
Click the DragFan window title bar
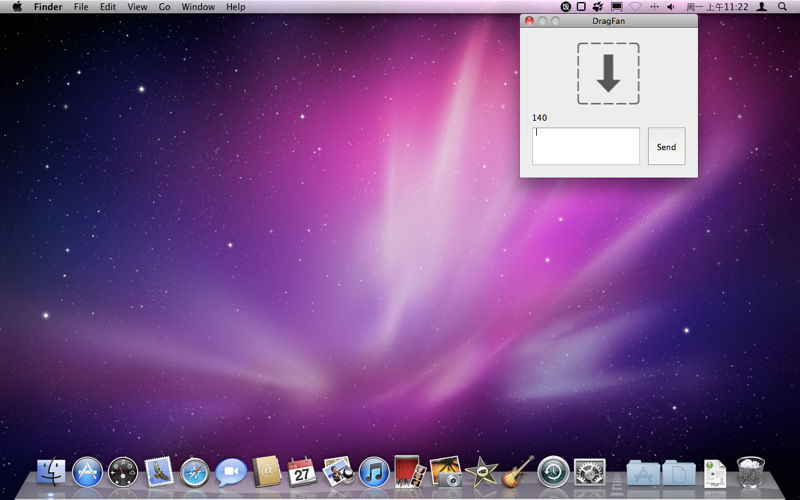click(x=609, y=21)
